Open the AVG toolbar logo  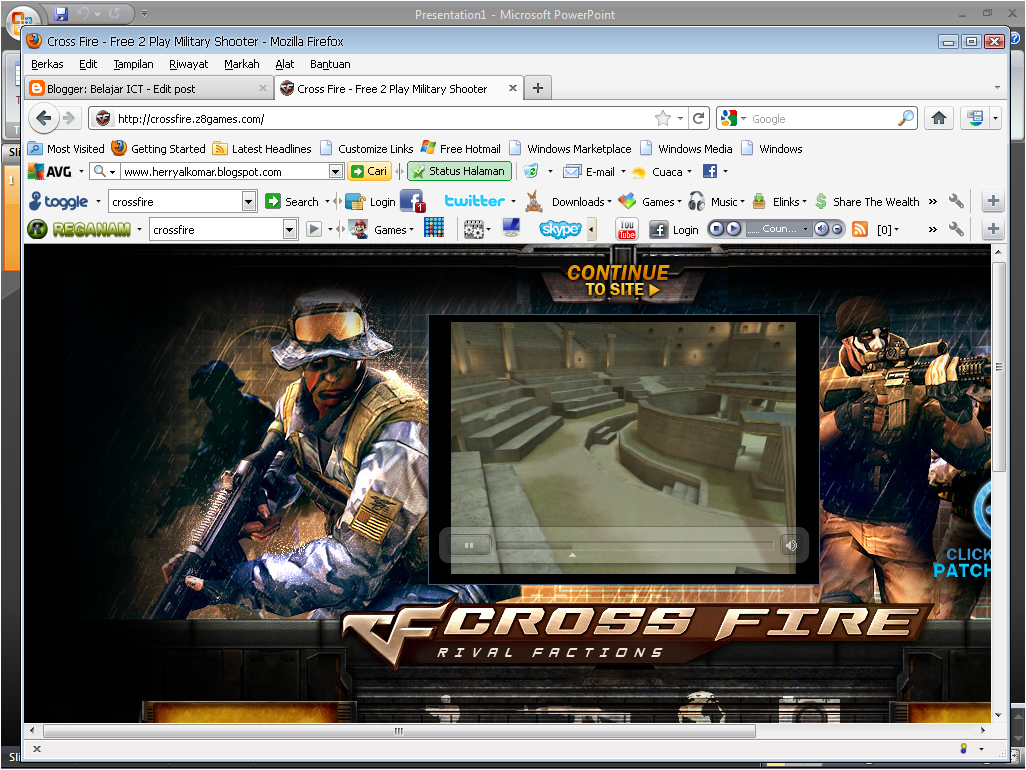(50, 171)
